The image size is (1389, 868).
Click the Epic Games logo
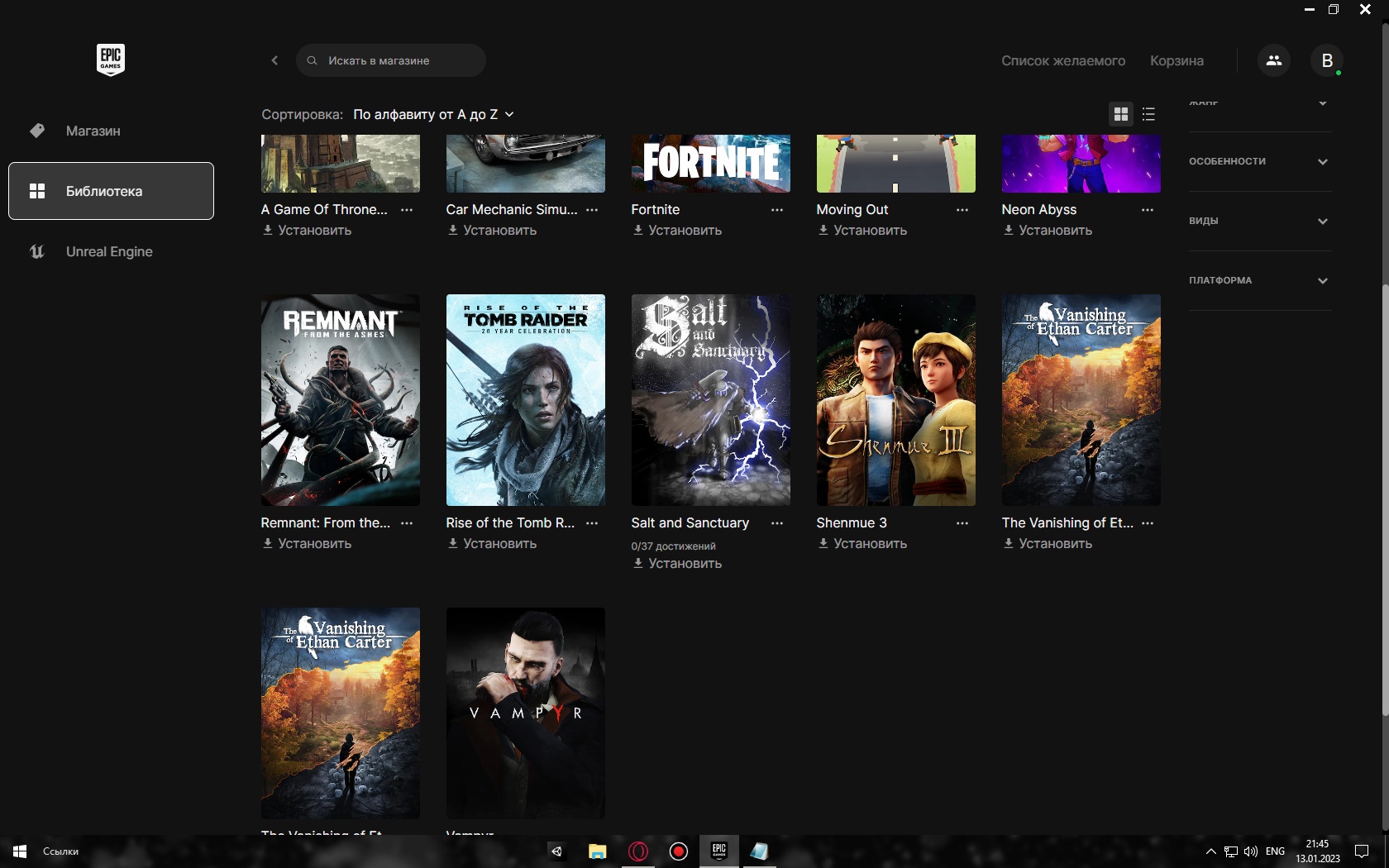coord(111,60)
